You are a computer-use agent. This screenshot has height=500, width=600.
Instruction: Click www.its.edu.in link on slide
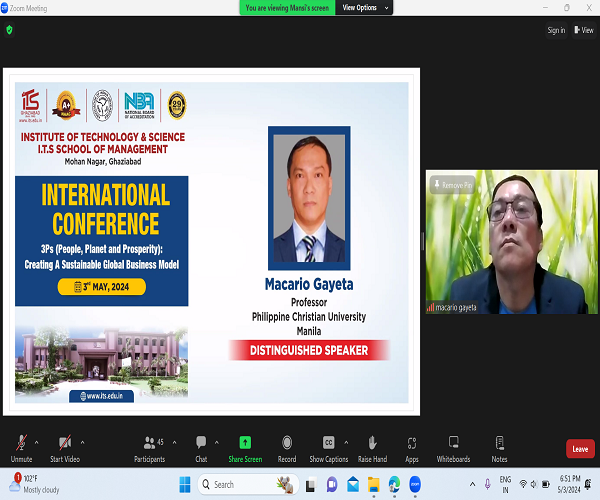coord(101,396)
